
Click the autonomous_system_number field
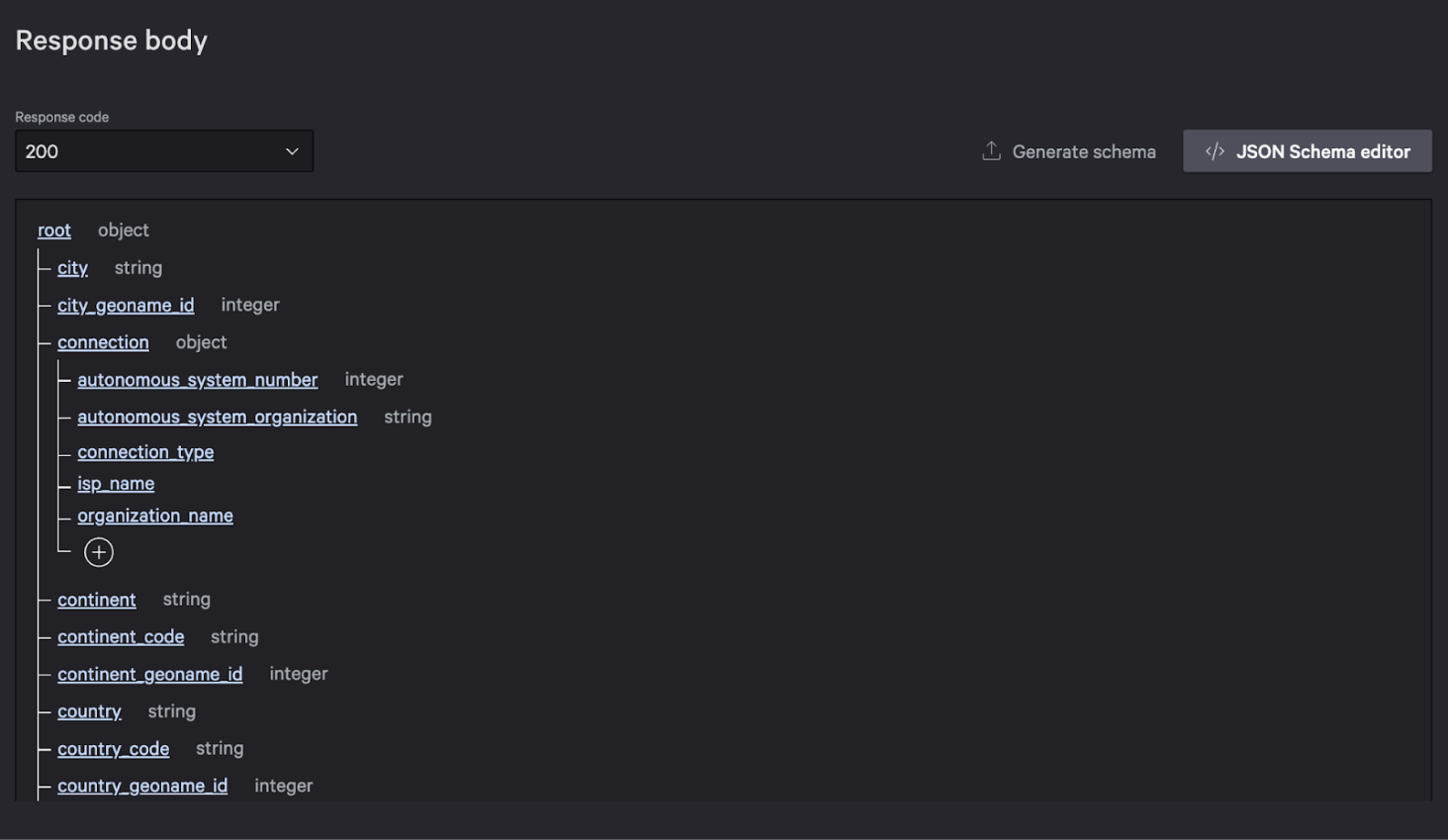(197, 379)
